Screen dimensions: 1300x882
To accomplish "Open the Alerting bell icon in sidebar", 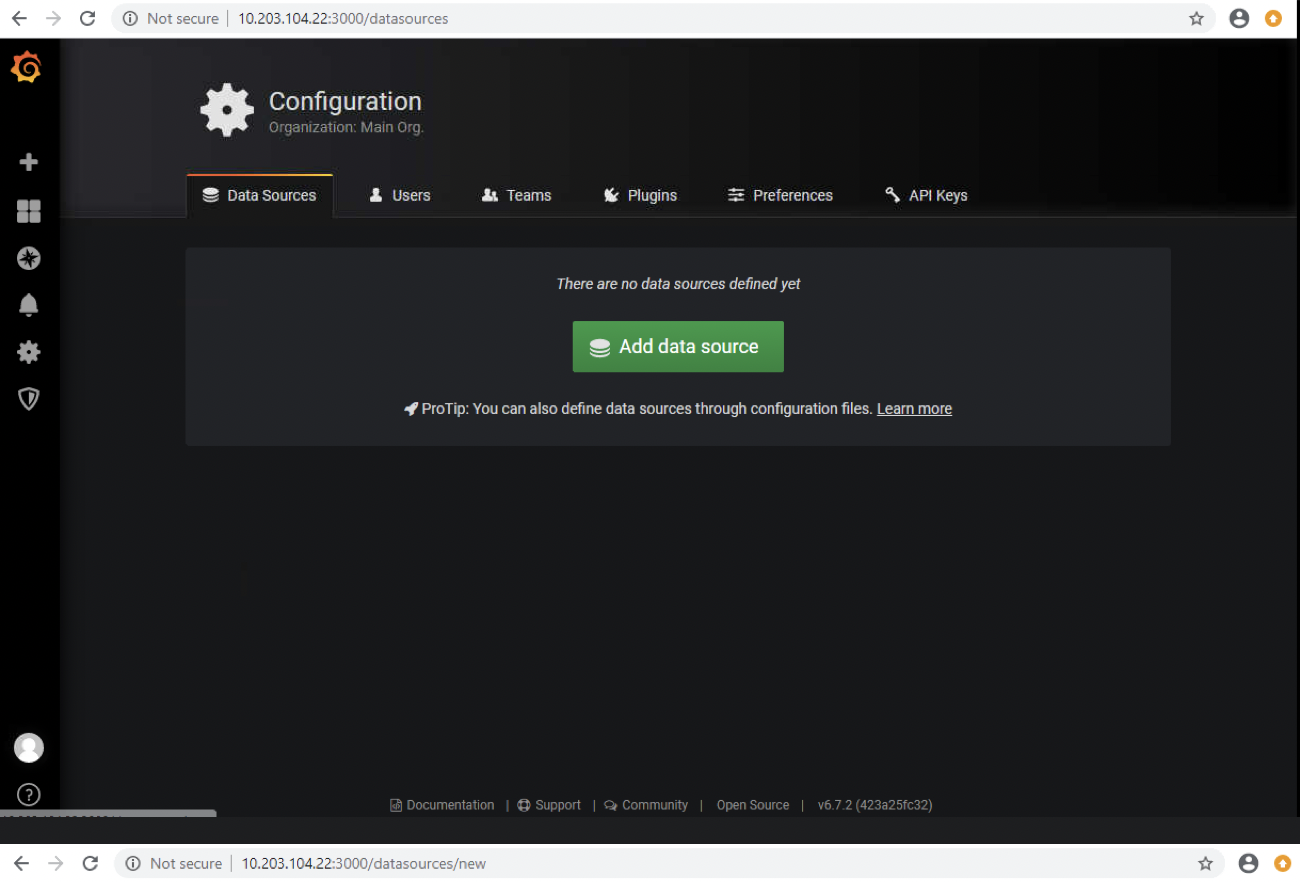I will 29,305.
